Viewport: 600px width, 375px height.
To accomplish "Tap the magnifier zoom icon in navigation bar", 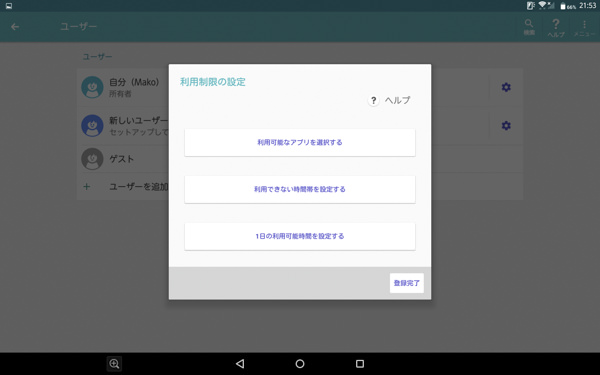I will tap(114, 364).
